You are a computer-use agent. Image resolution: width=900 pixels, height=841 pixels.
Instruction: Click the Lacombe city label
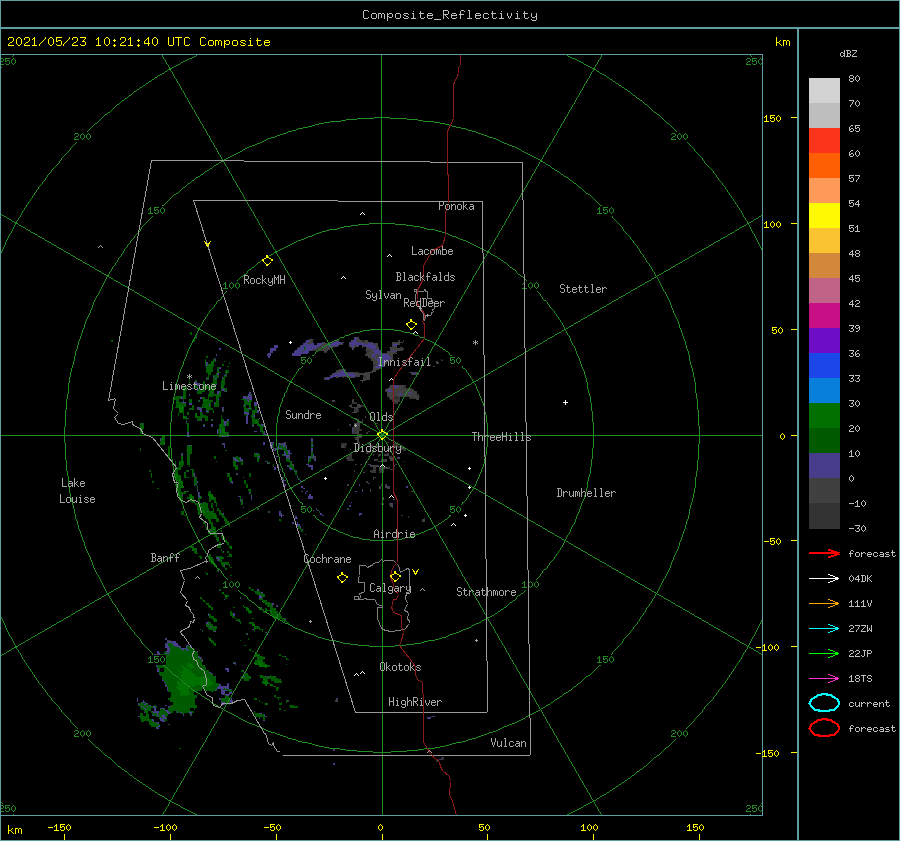coord(432,251)
